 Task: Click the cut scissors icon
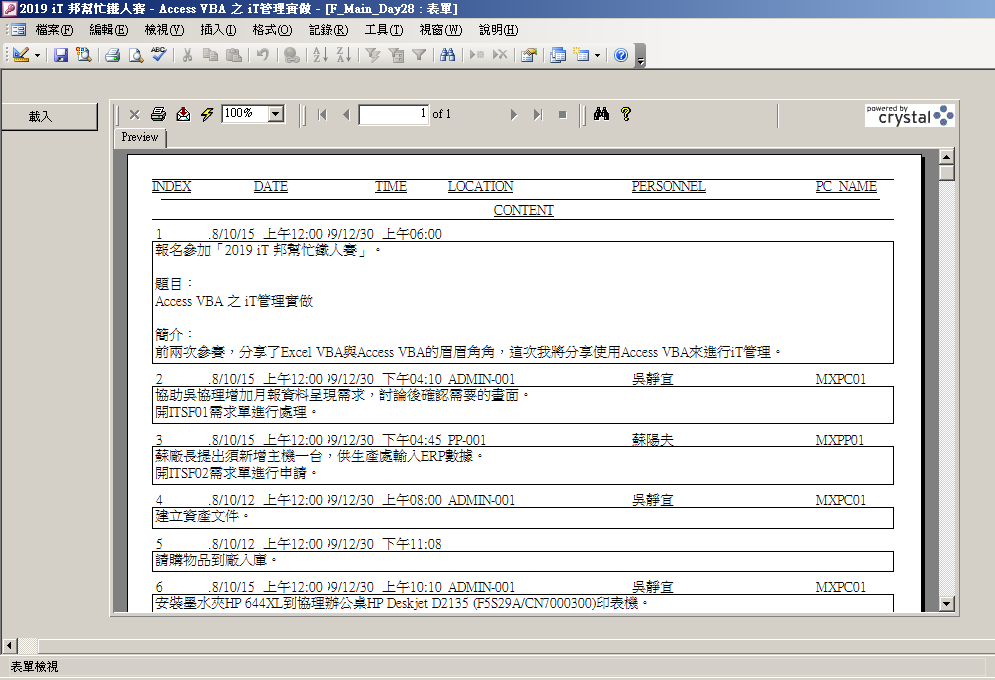187,55
